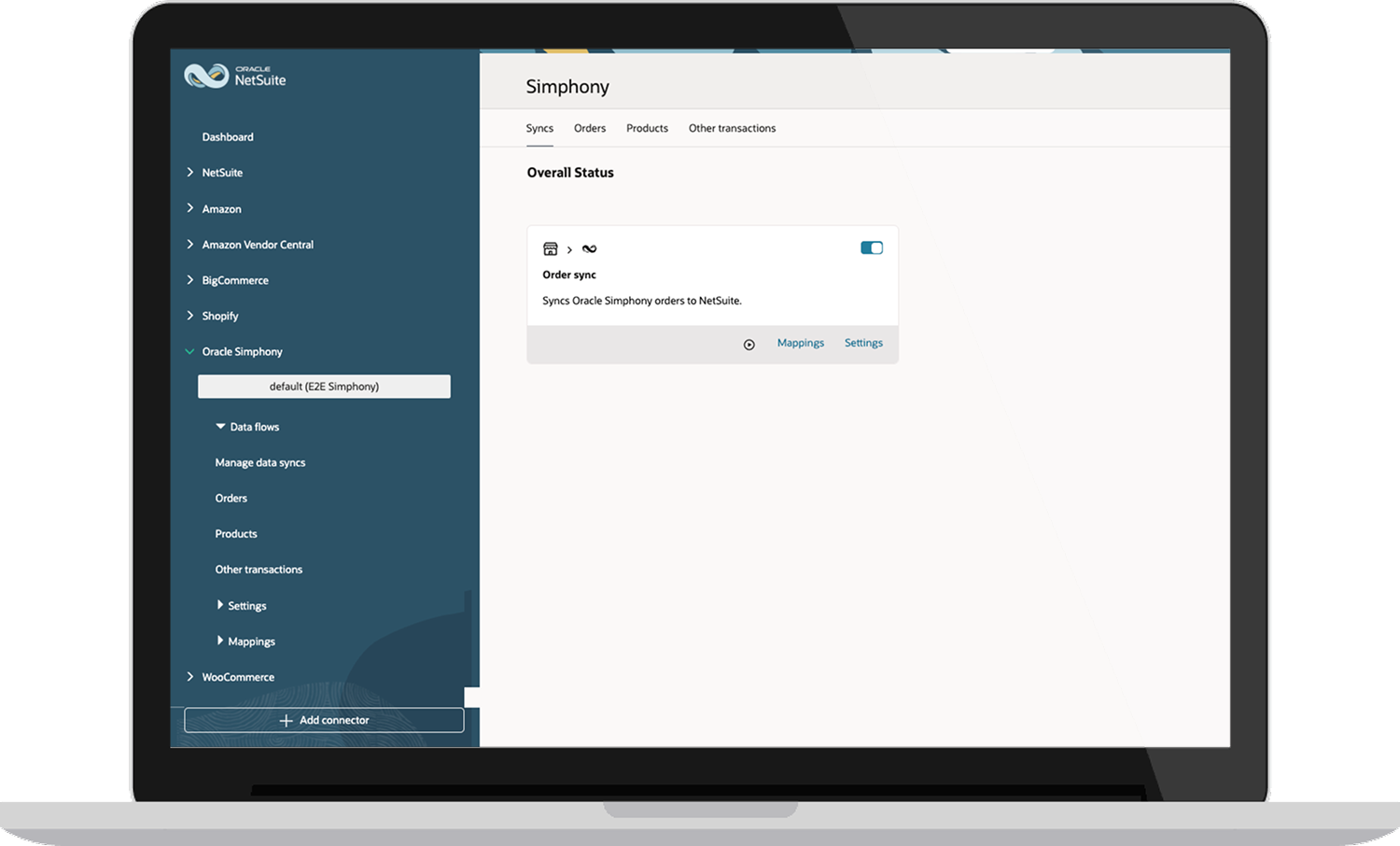This screenshot has height=846, width=1400.
Task: Click the Settings link on Order sync card
Action: click(x=863, y=344)
